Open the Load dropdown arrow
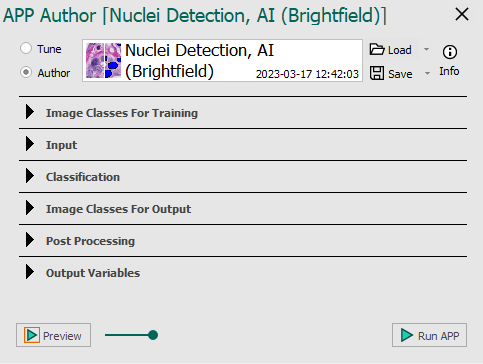 tap(426, 50)
